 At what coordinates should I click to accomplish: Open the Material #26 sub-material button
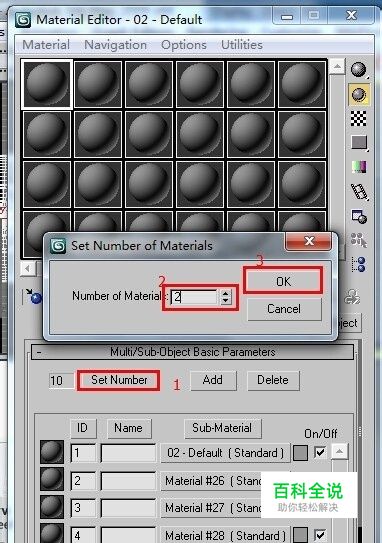pos(211,481)
